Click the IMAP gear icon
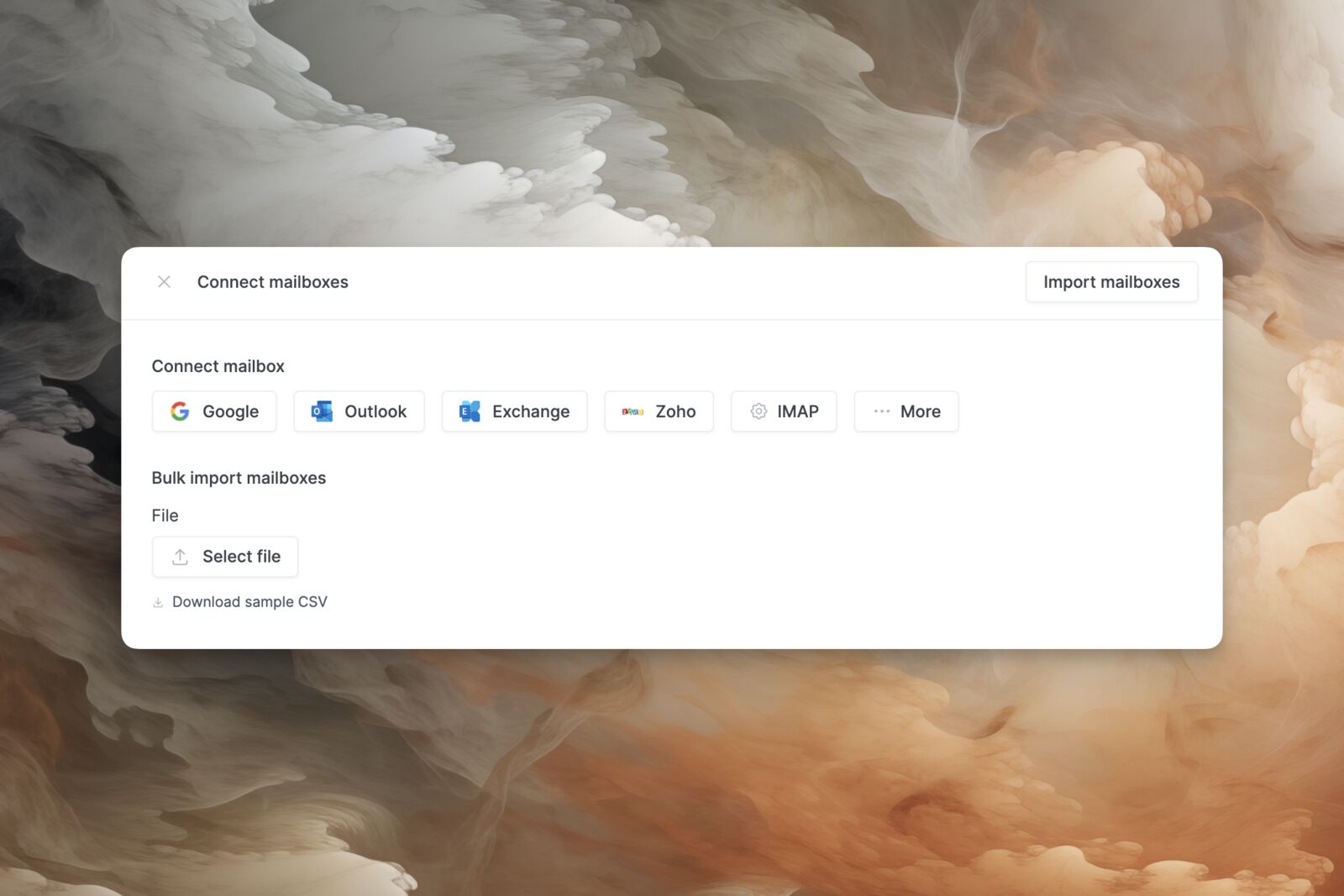1344x896 pixels. pos(759,411)
